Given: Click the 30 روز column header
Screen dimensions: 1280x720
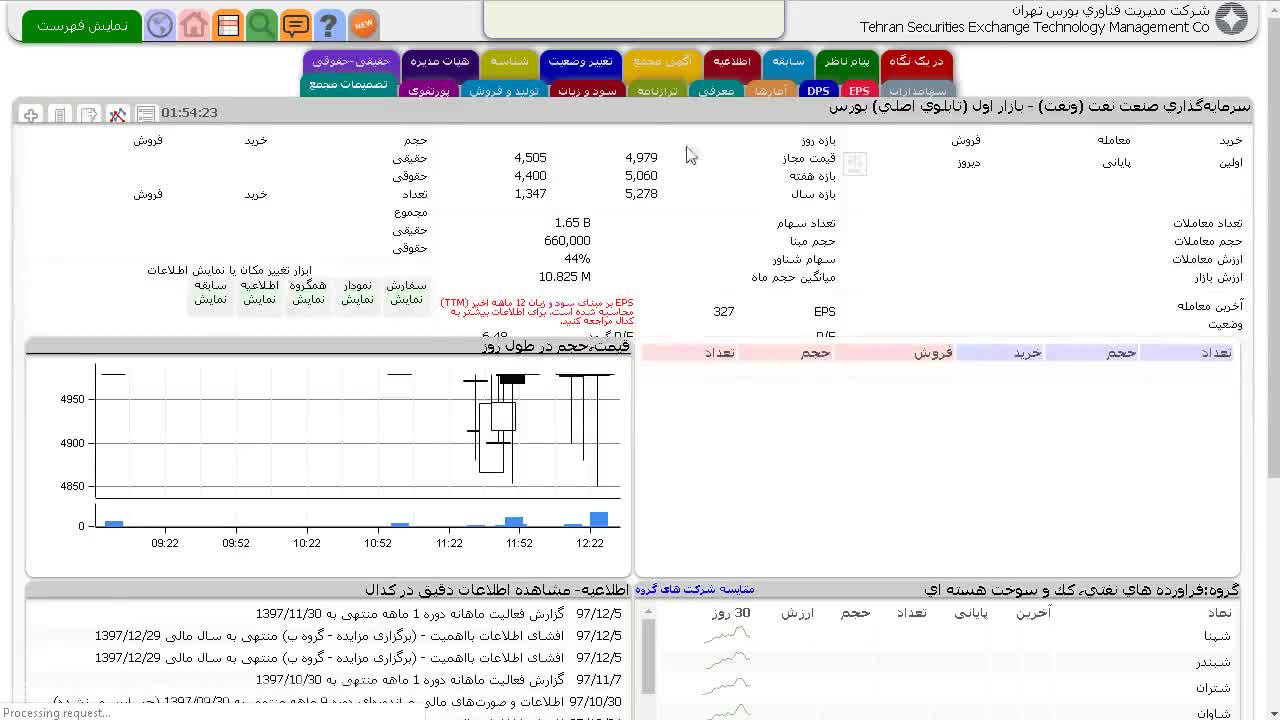Looking at the screenshot, I should (x=731, y=613).
